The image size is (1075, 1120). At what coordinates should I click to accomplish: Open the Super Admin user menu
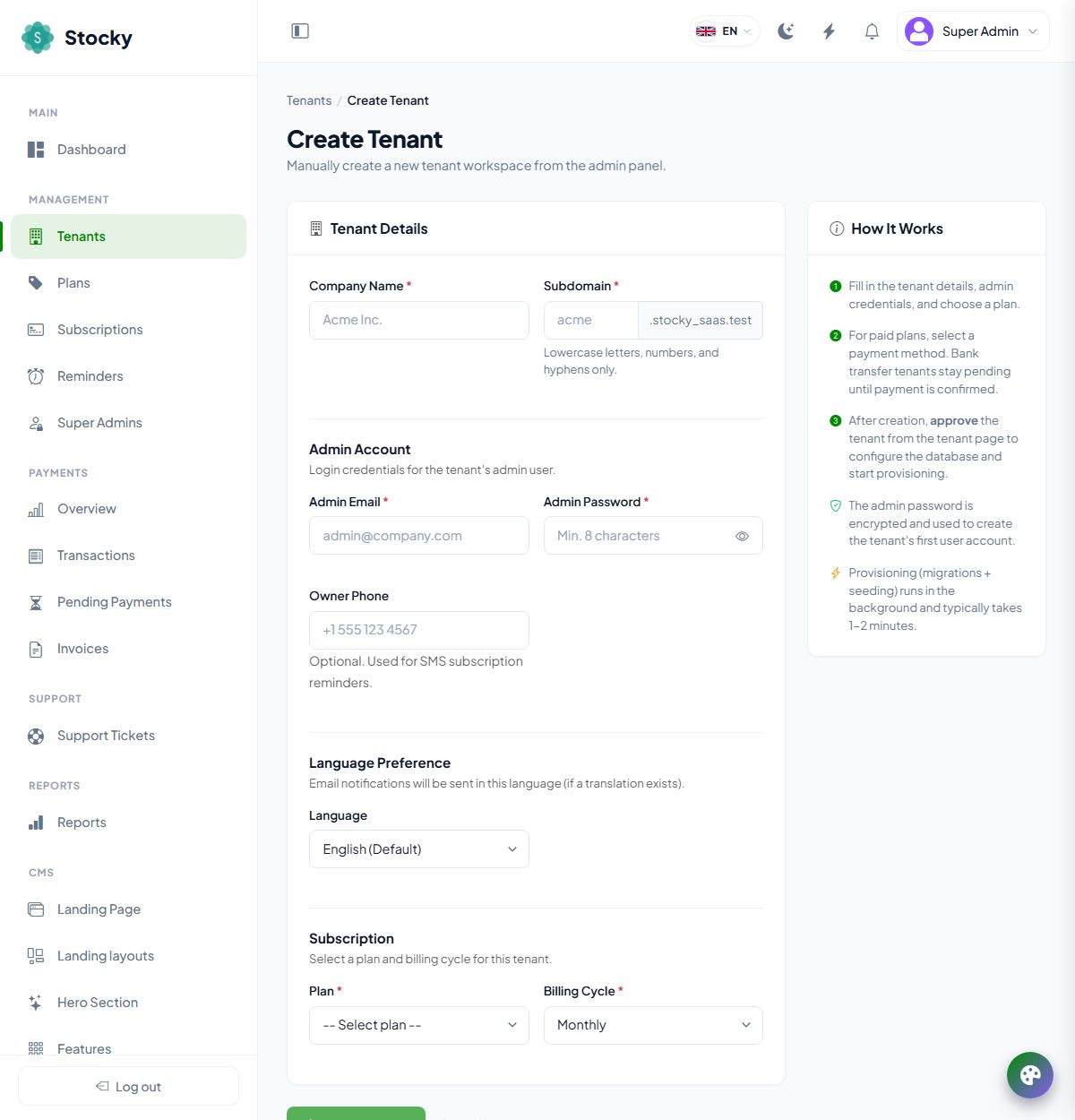tap(973, 31)
